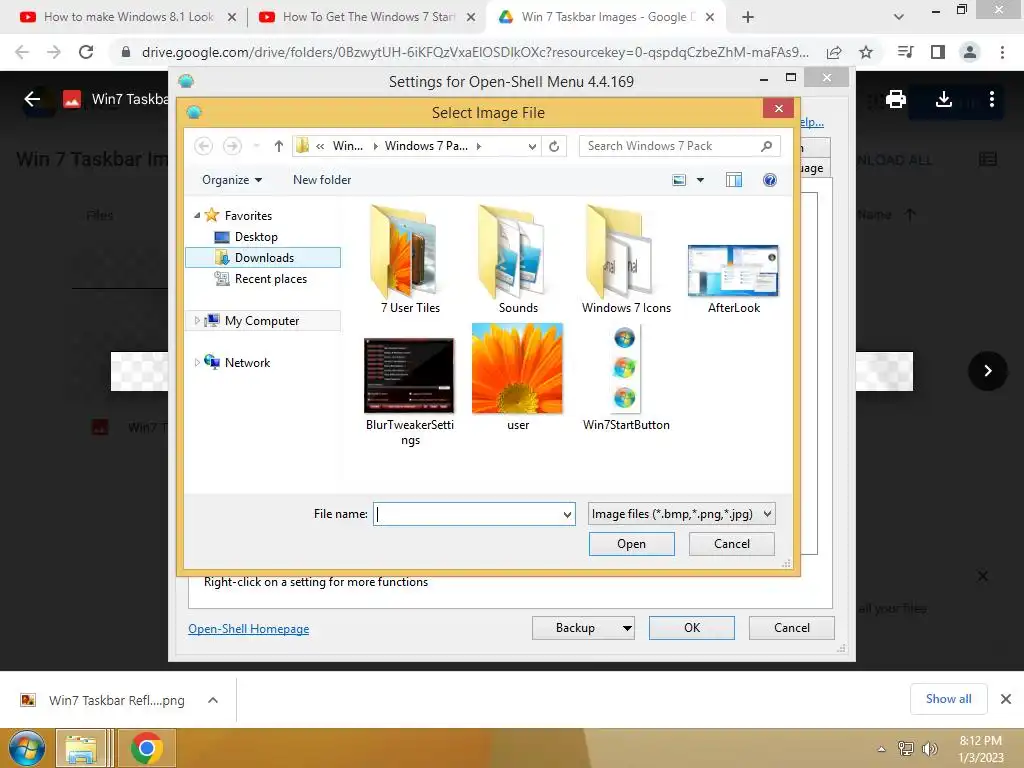Select the Win7StartButton image
The width and height of the screenshot is (1024, 768).
[626, 377]
